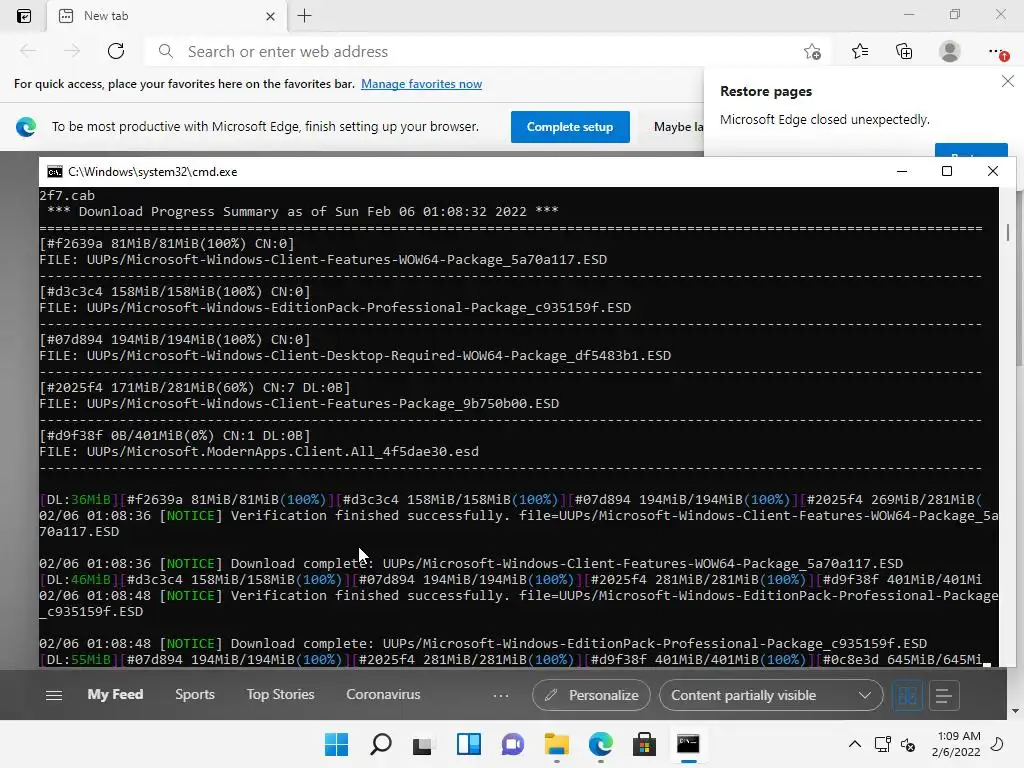This screenshot has height=768, width=1024.
Task: Select the Coronavirus tab
Action: (383, 694)
